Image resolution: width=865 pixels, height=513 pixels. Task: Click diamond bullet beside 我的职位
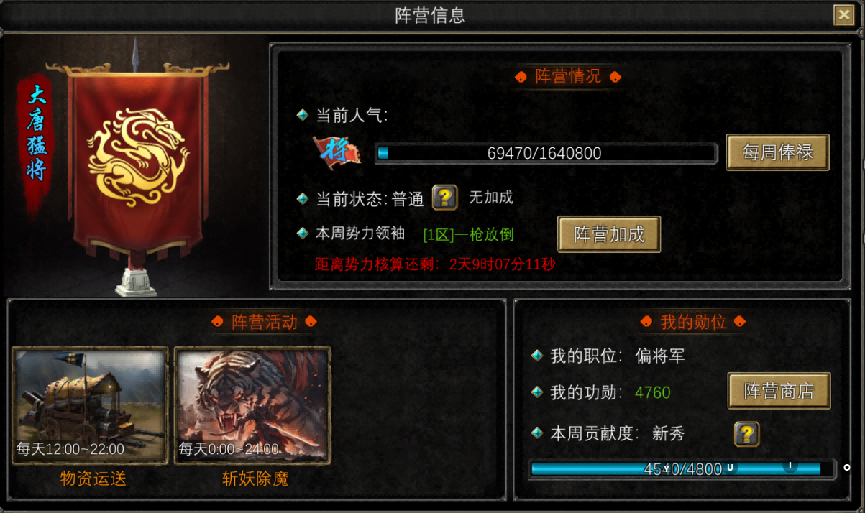(537, 356)
